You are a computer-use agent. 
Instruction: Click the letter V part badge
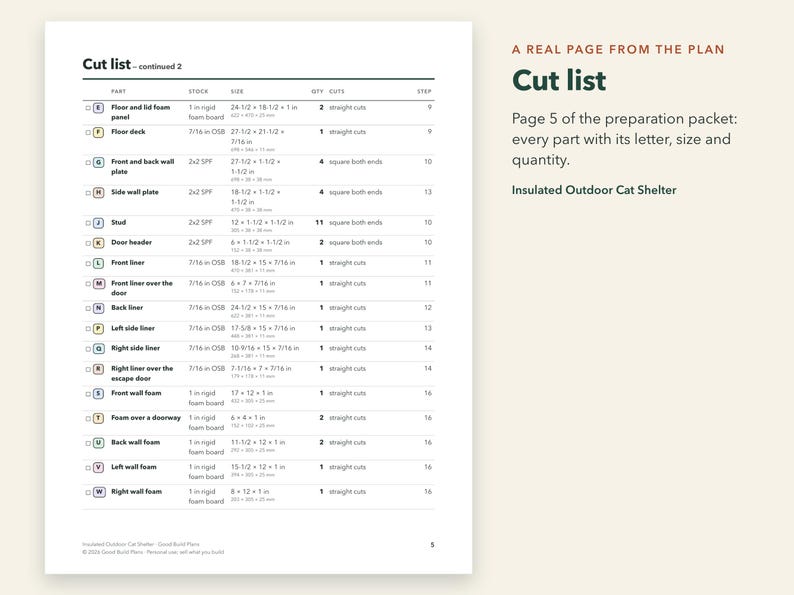[99, 467]
